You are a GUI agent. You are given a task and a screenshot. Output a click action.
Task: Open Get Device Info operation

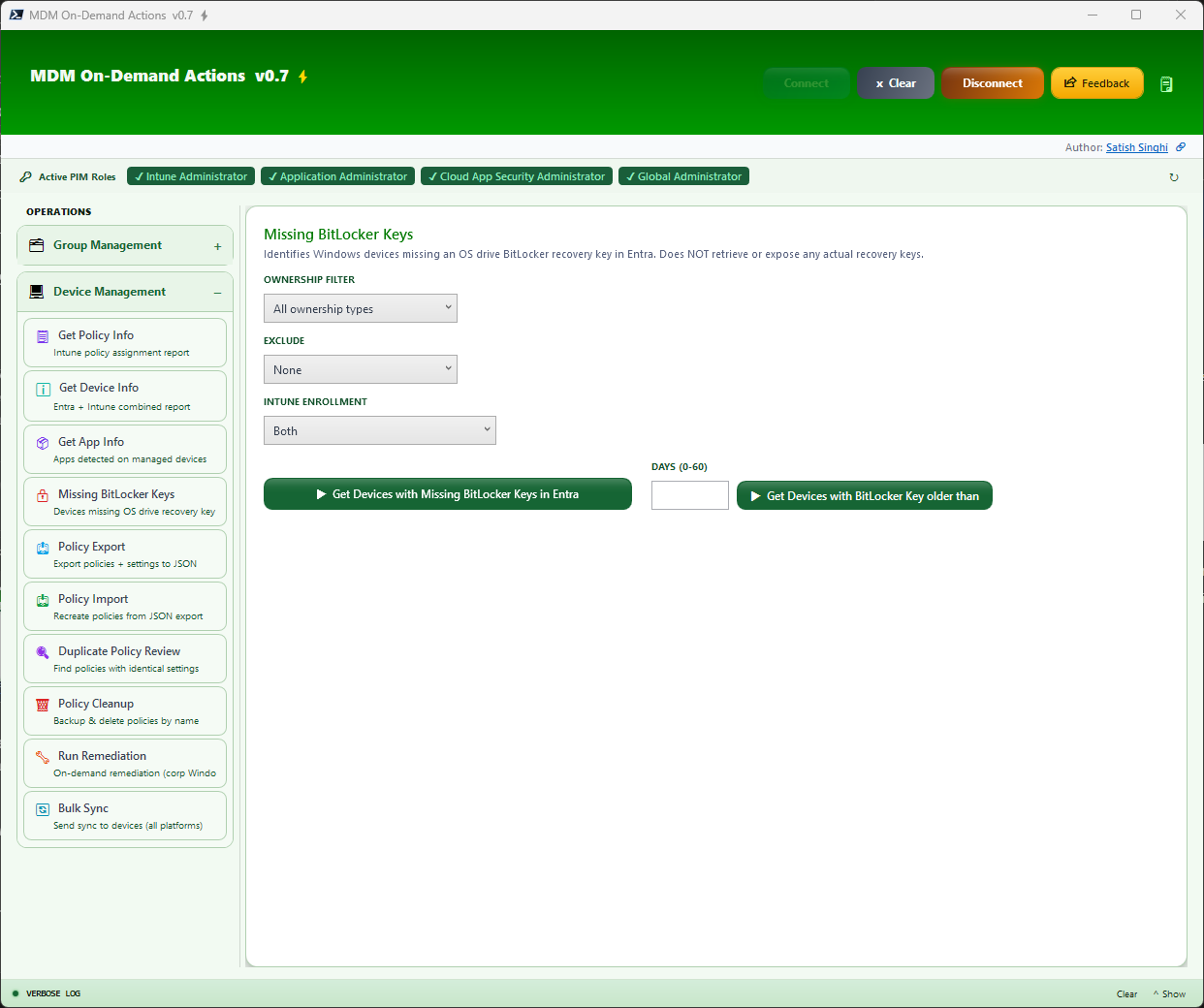[x=125, y=396]
